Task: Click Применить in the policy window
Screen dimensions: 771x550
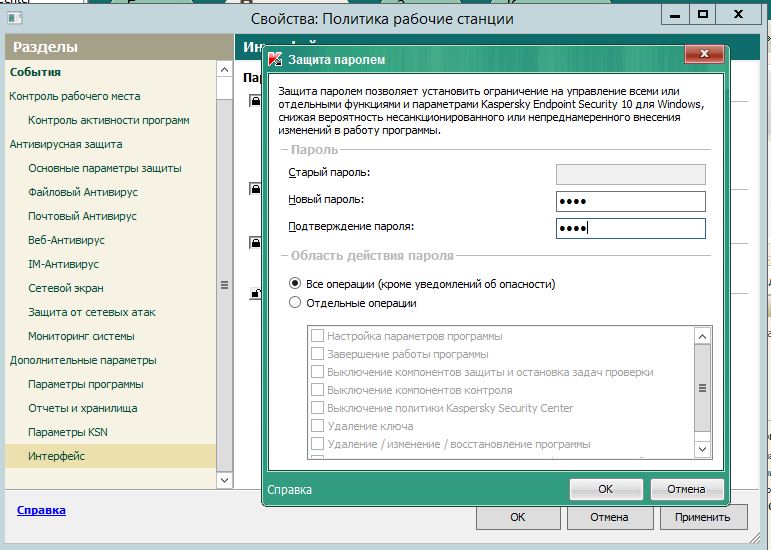Action: pyautogui.click(x=703, y=517)
